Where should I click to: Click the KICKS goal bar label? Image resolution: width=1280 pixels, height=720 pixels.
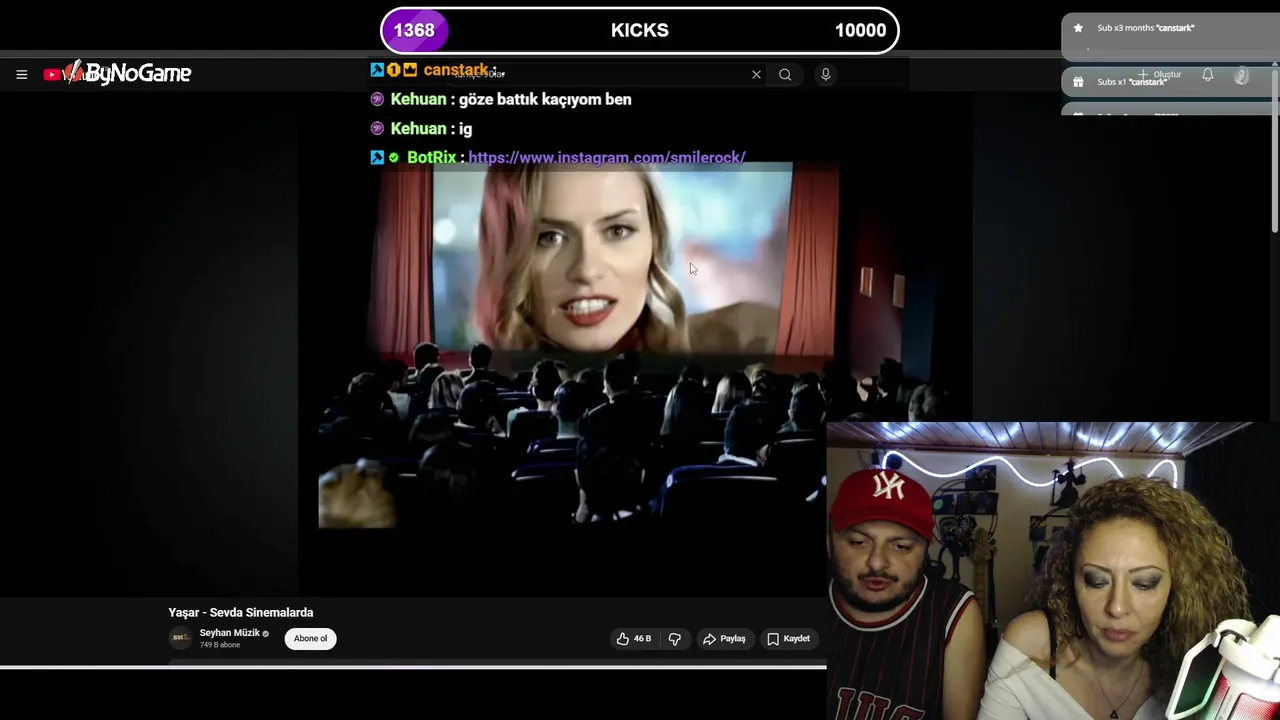(x=640, y=30)
